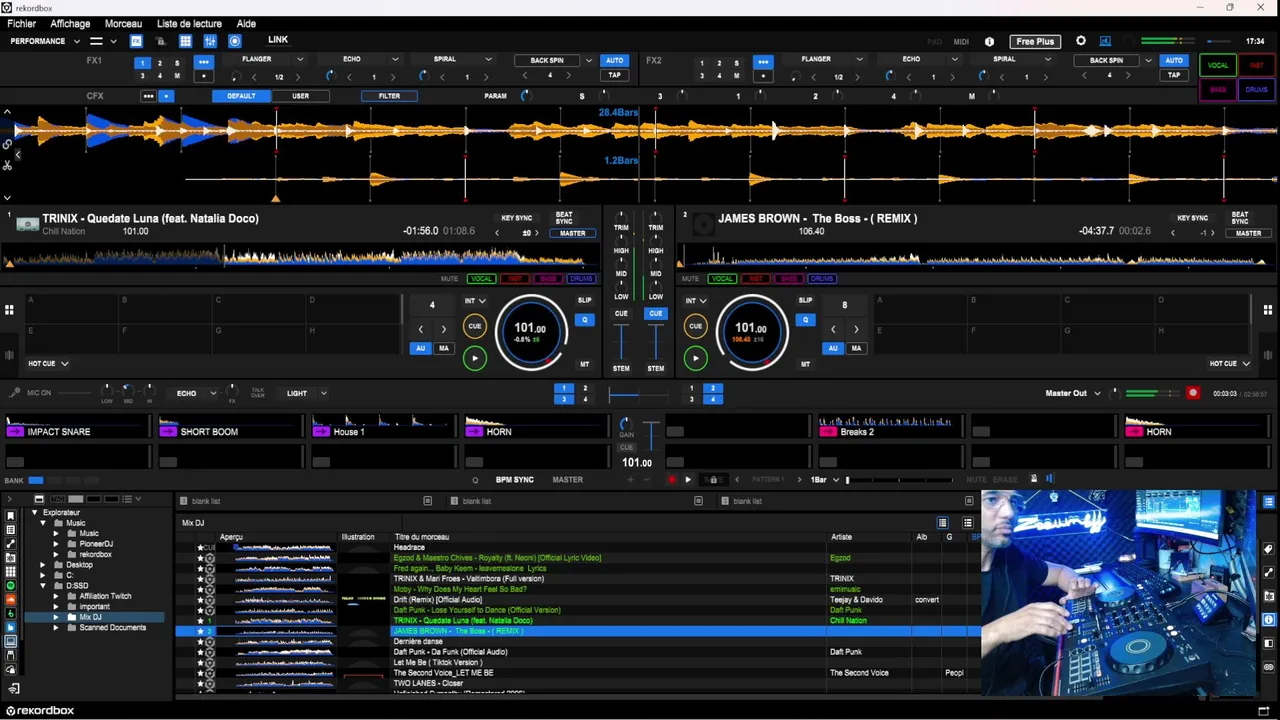Click the deck 2 CUE round button
Viewport: 1280px width, 720px height.
[696, 326]
